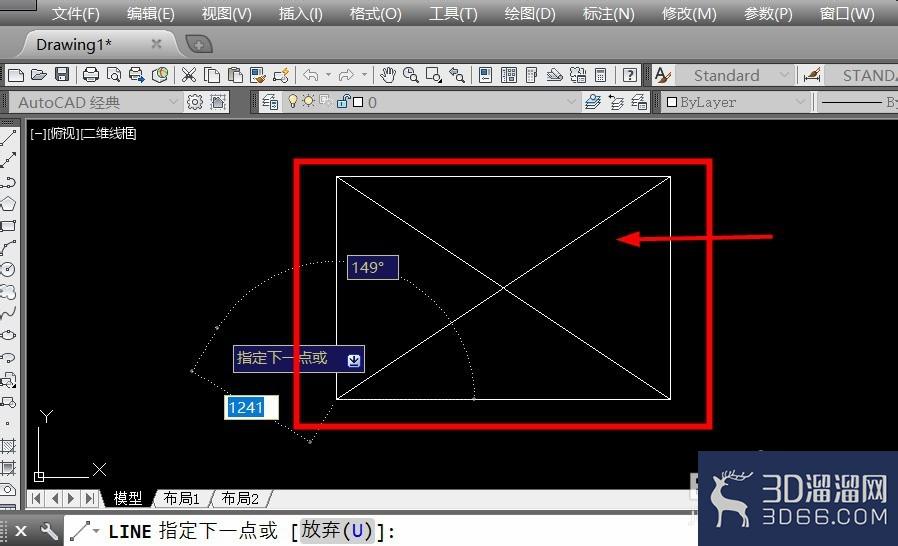Click the Layer Previous icon

(616, 102)
